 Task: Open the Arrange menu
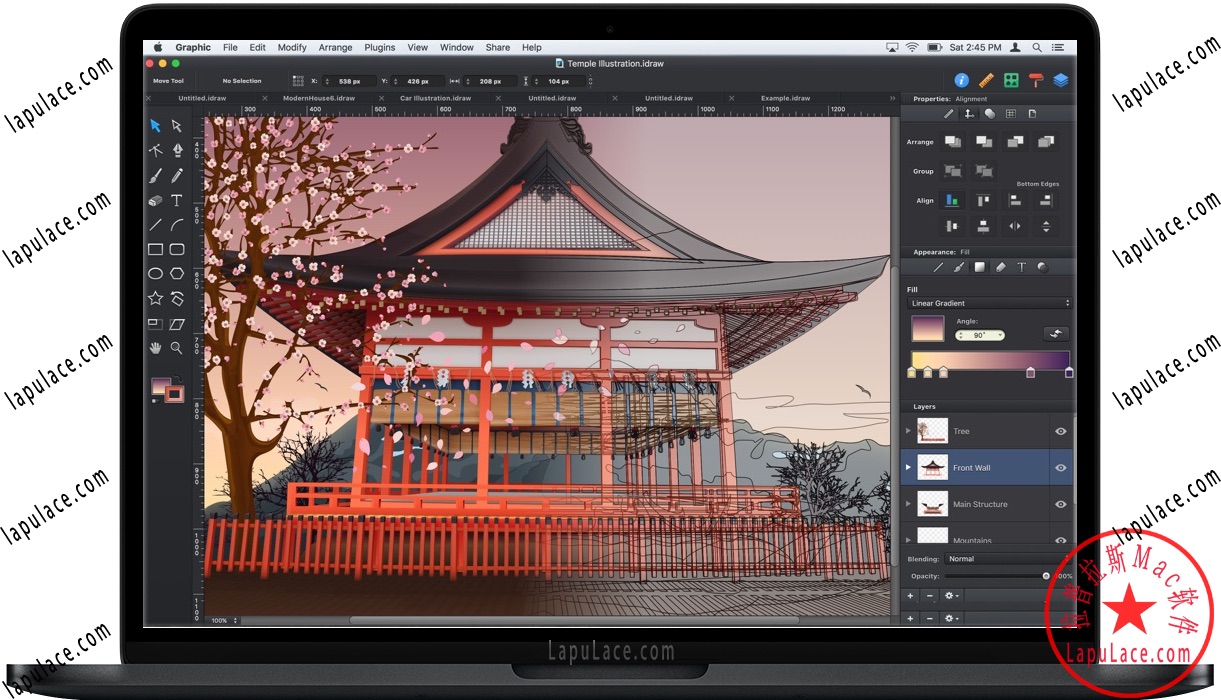pyautogui.click(x=336, y=47)
